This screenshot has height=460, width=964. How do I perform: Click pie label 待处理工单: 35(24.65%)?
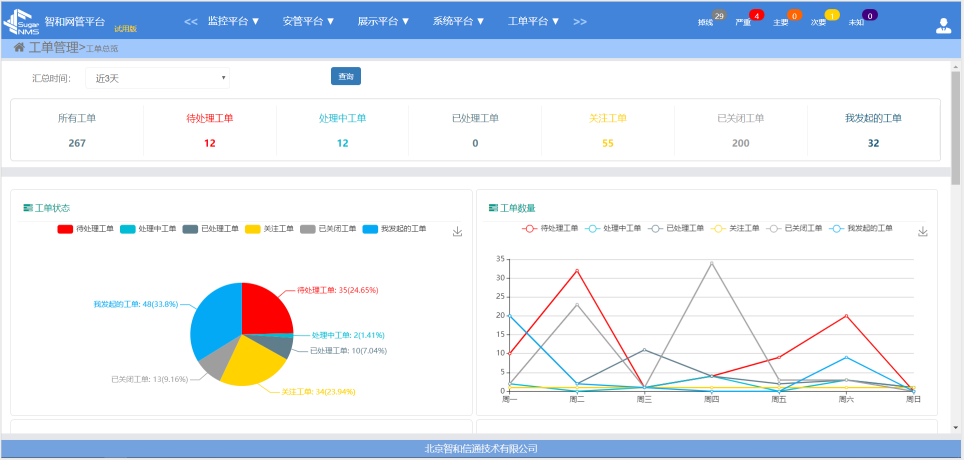338,290
